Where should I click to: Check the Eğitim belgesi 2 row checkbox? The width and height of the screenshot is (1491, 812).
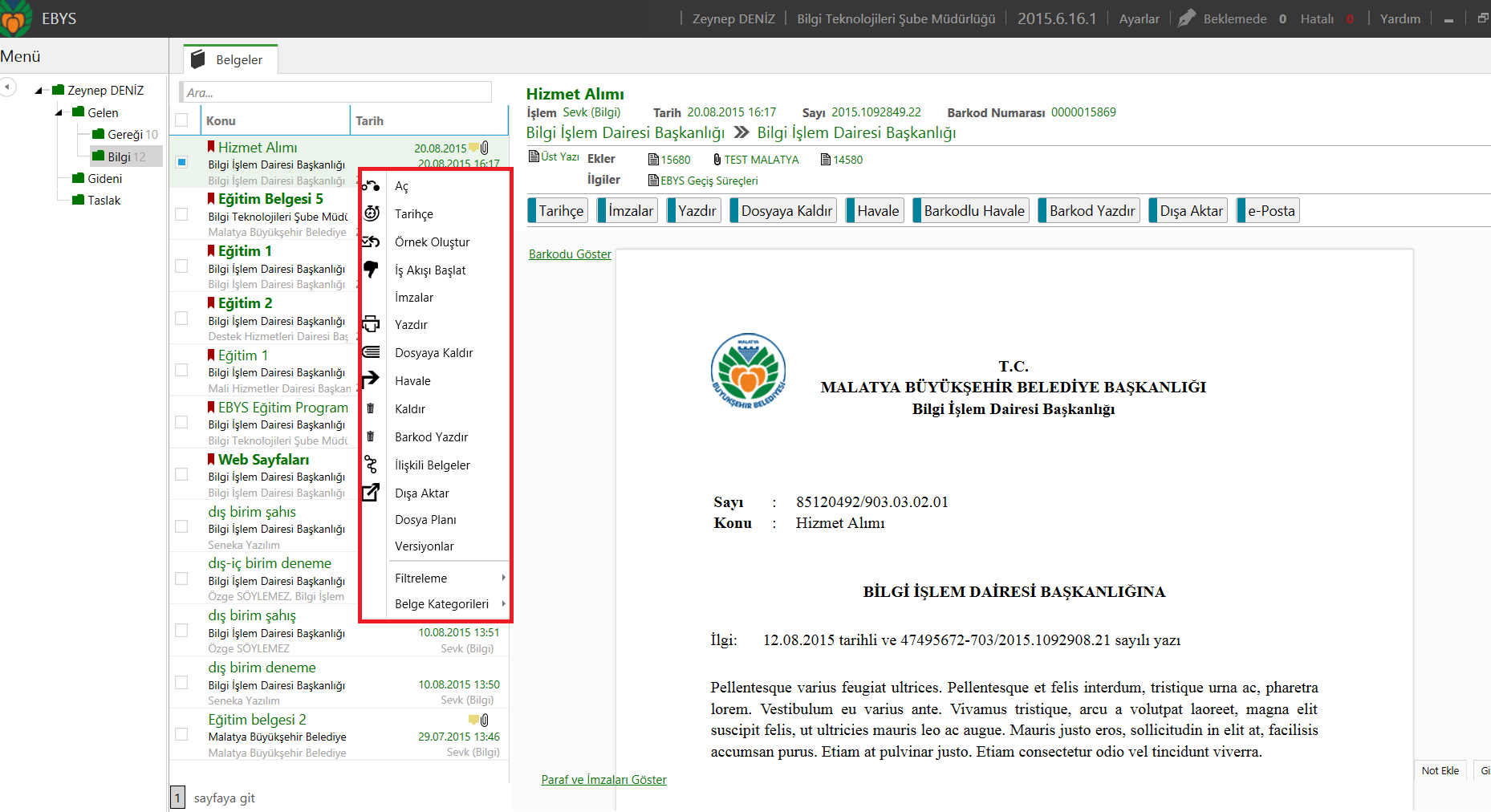click(x=181, y=734)
